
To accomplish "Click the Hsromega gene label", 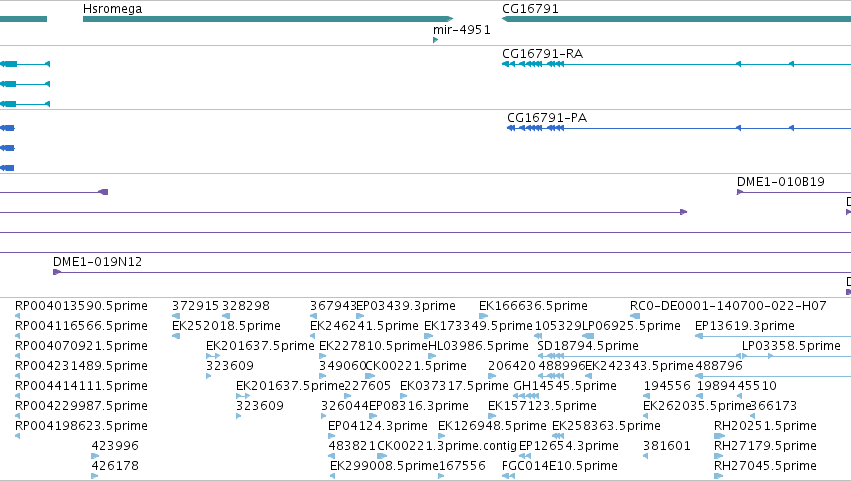I will pyautogui.click(x=112, y=9).
